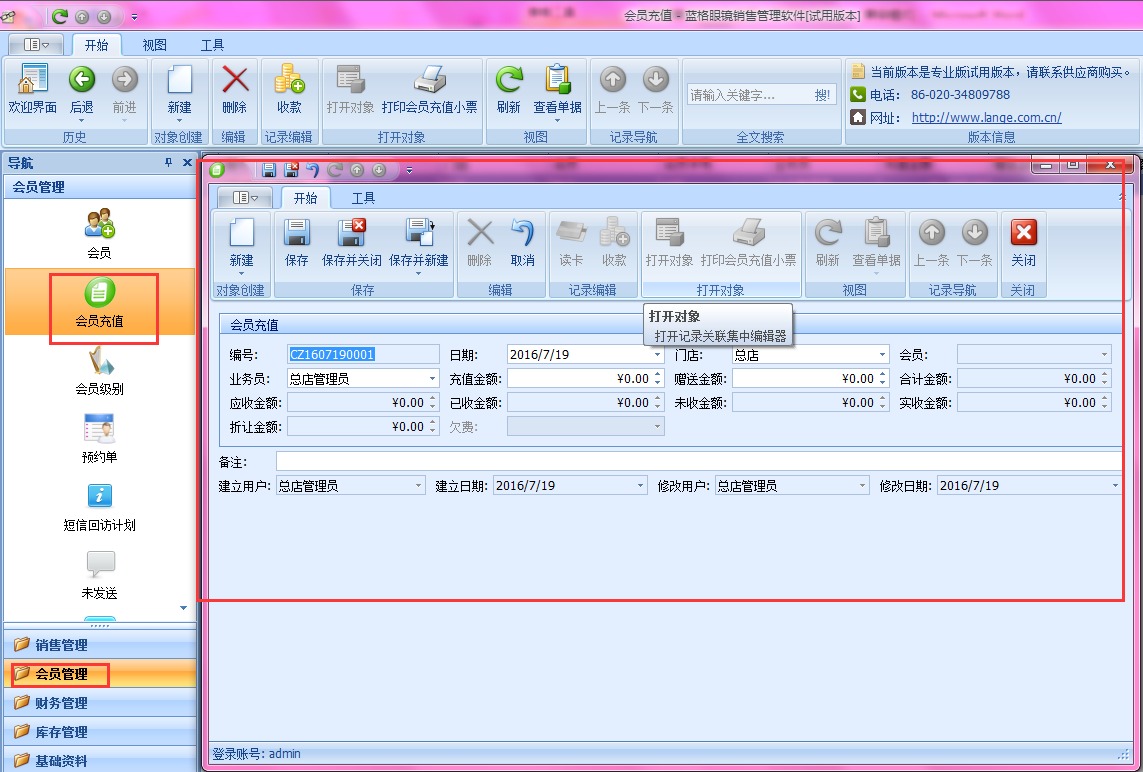The image size is (1143, 772).
Task: Switch to 工具 tab in editor ribbon
Action: (363, 198)
